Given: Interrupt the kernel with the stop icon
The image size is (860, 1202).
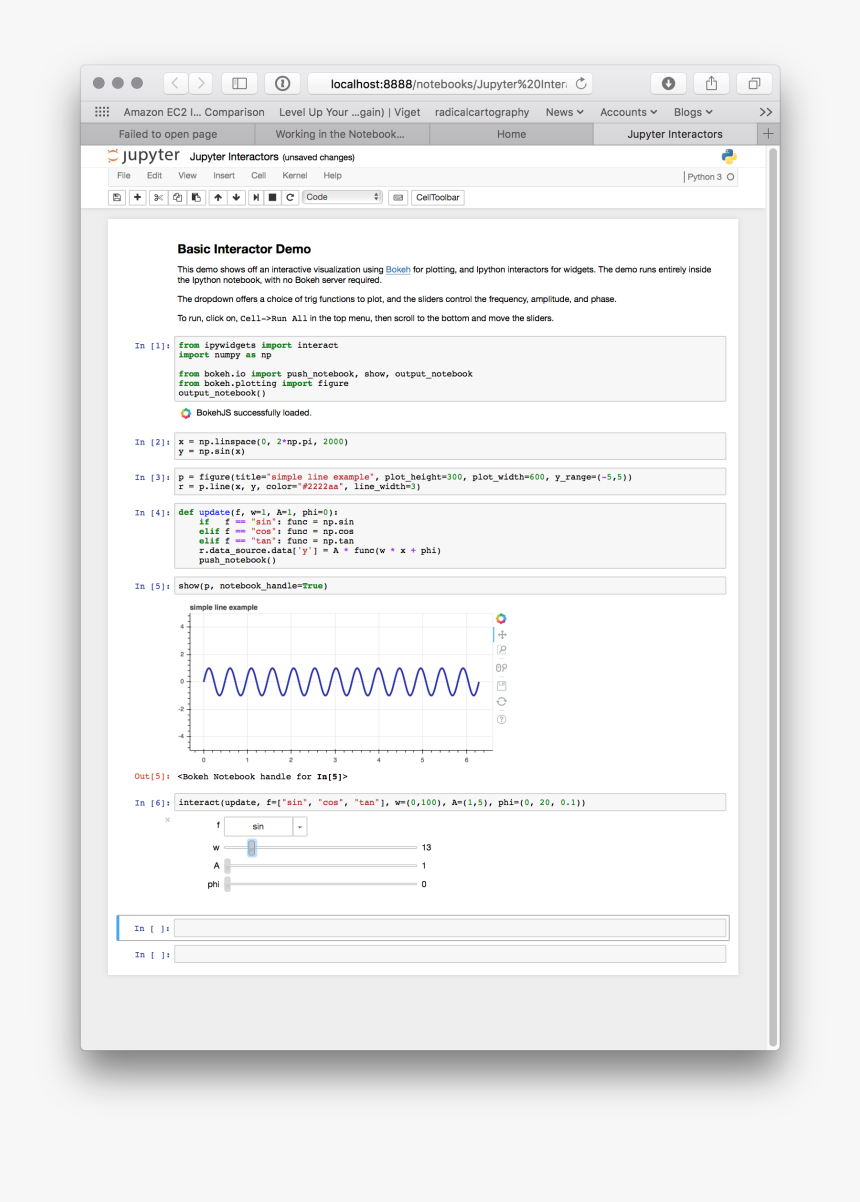Looking at the screenshot, I should coord(272,198).
